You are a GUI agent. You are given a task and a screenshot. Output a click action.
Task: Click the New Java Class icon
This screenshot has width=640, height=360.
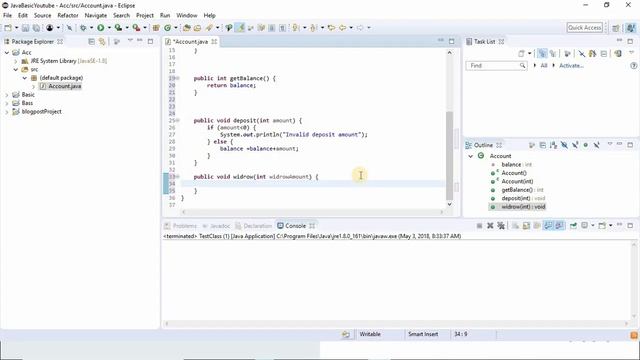click(x=168, y=28)
